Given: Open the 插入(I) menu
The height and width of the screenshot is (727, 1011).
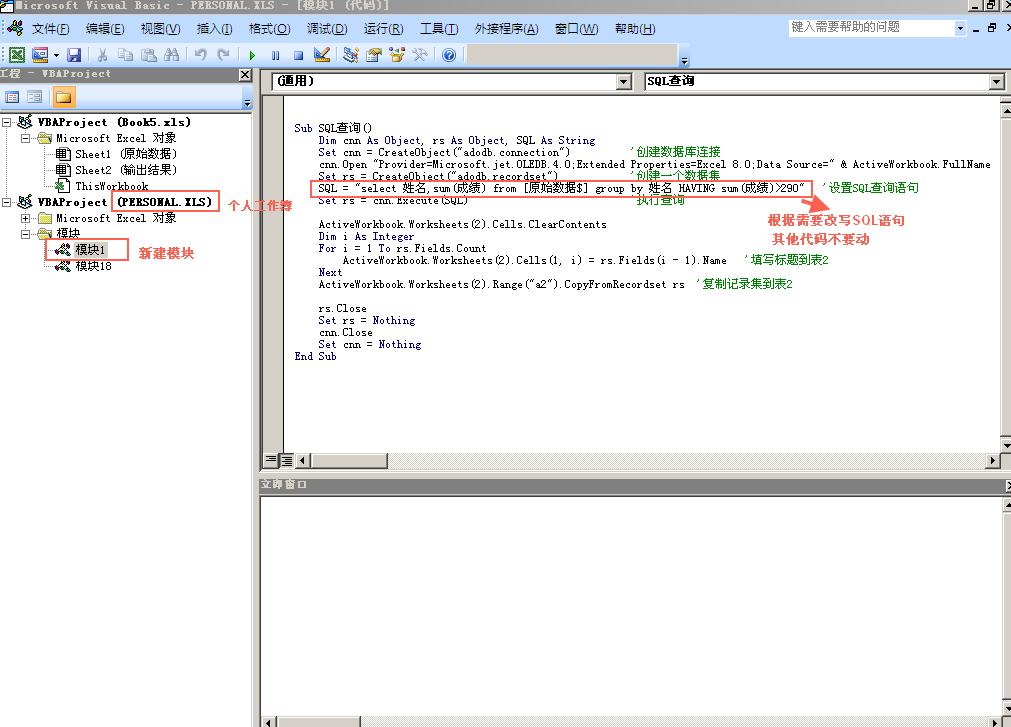Looking at the screenshot, I should 214,29.
